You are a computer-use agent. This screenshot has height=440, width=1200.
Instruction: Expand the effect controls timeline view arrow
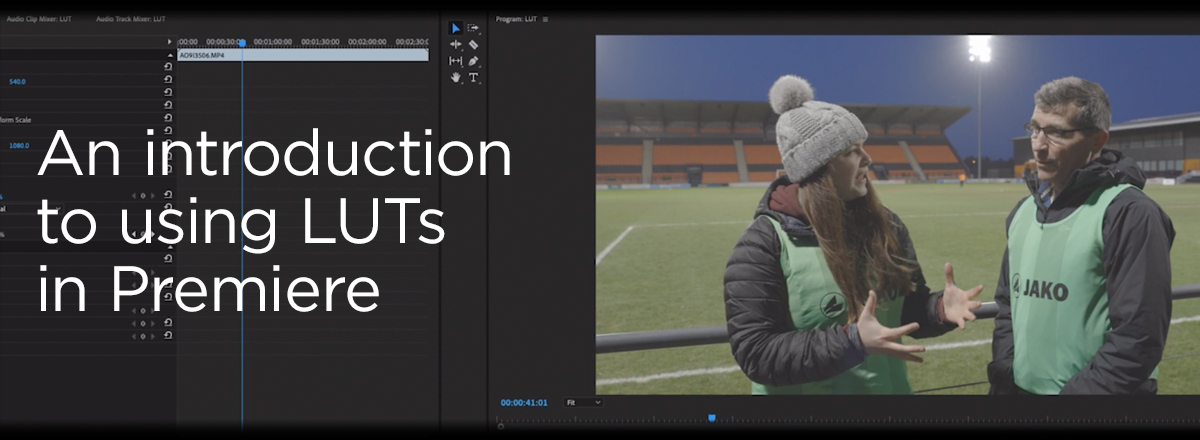(x=169, y=42)
